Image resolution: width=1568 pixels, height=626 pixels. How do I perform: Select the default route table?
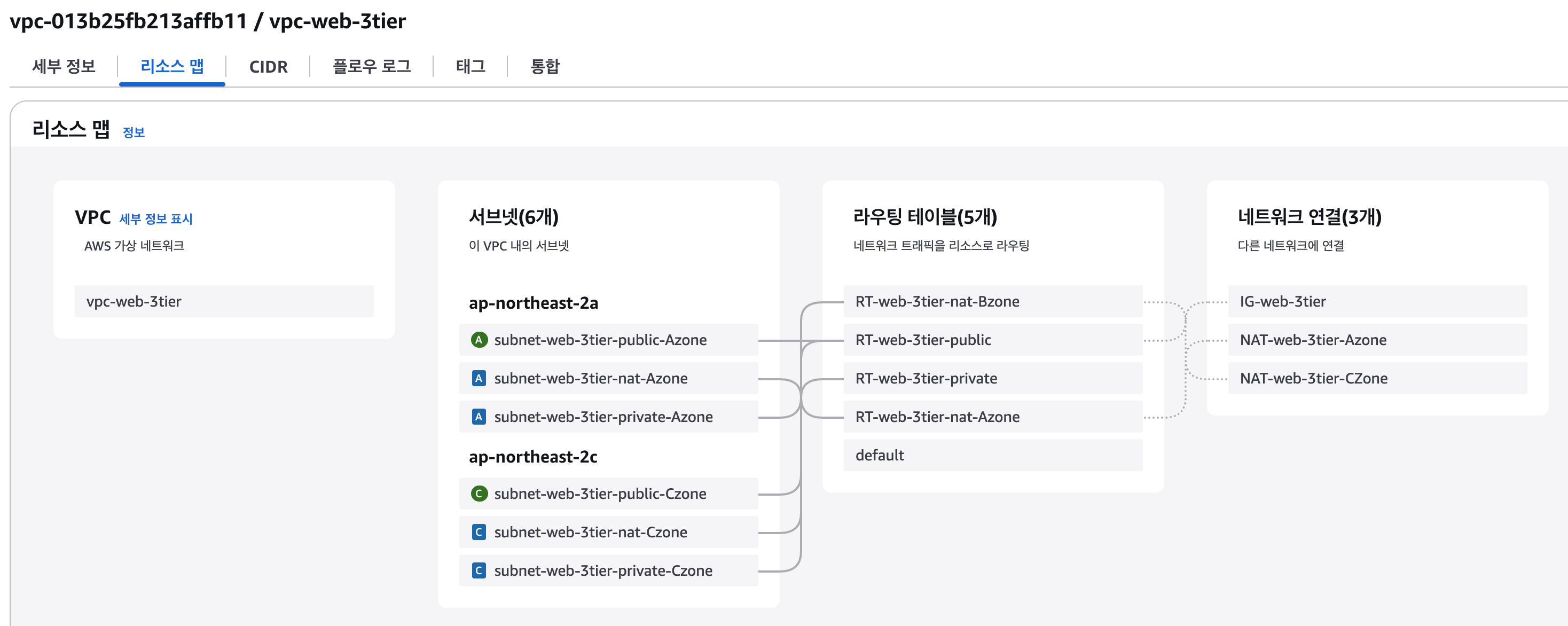[x=992, y=455]
